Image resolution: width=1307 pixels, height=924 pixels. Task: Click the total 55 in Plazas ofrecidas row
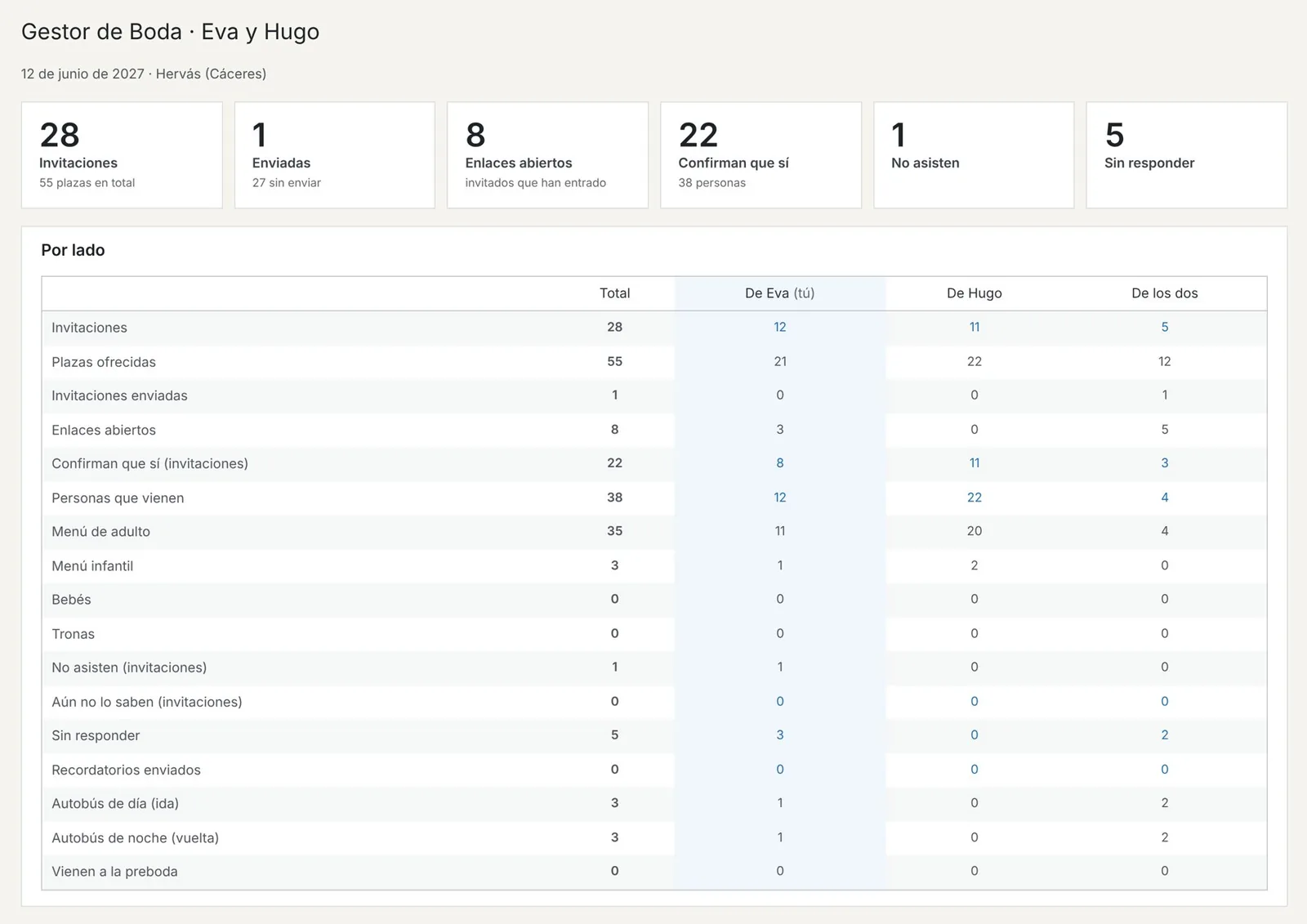(615, 361)
